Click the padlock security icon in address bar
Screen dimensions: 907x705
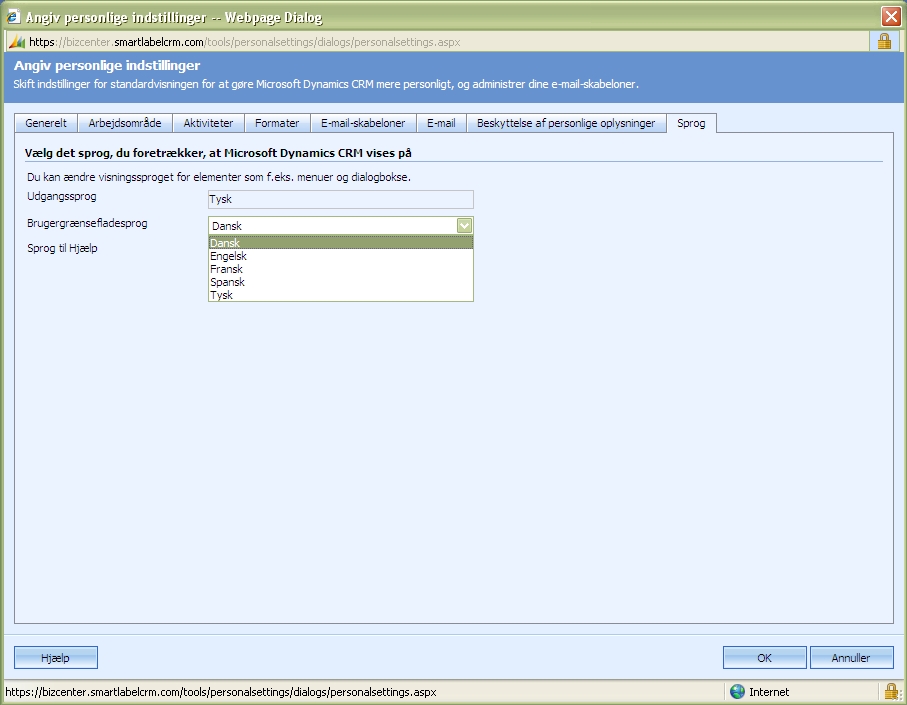click(x=884, y=41)
